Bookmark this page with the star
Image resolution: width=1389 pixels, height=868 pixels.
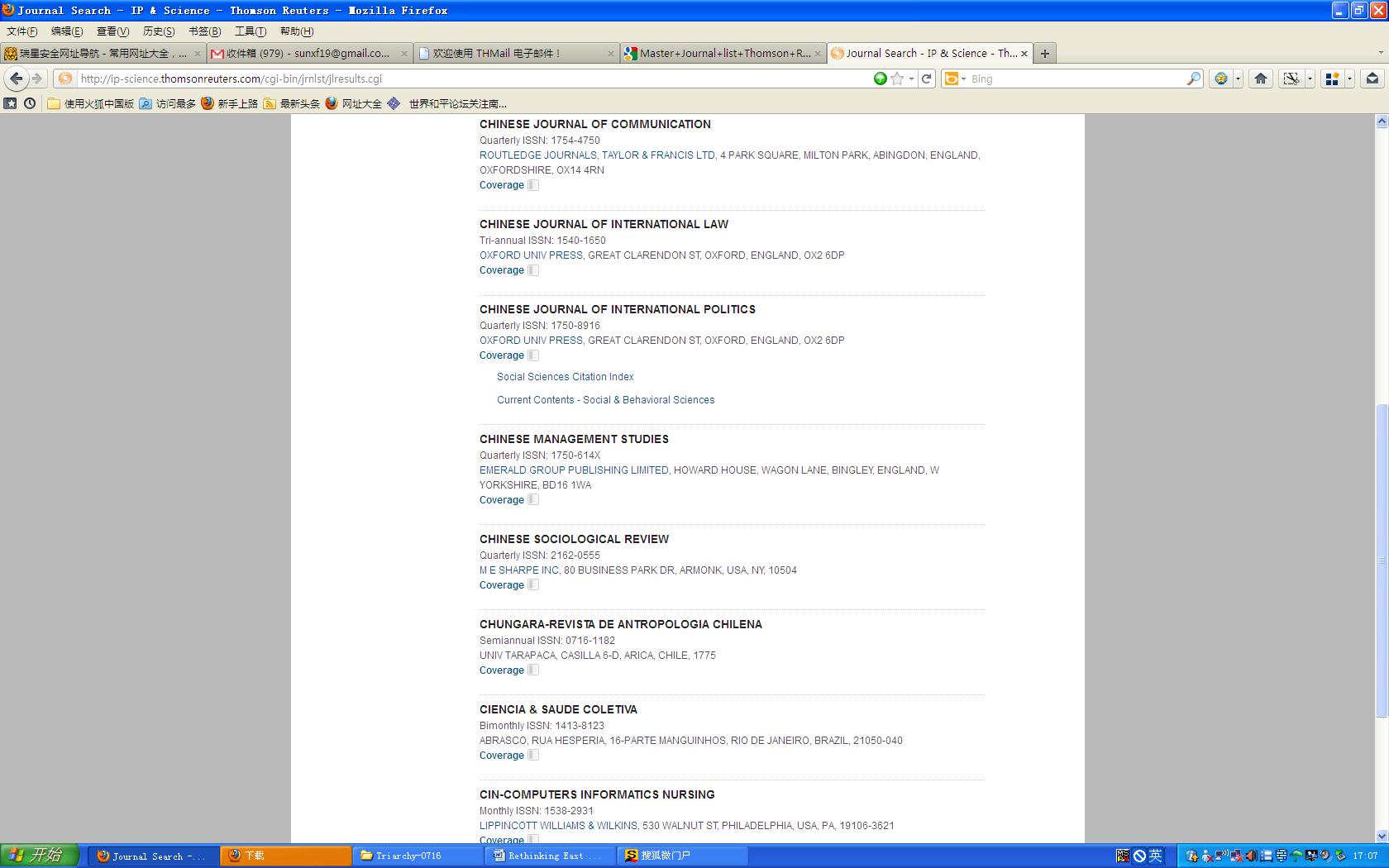point(897,79)
